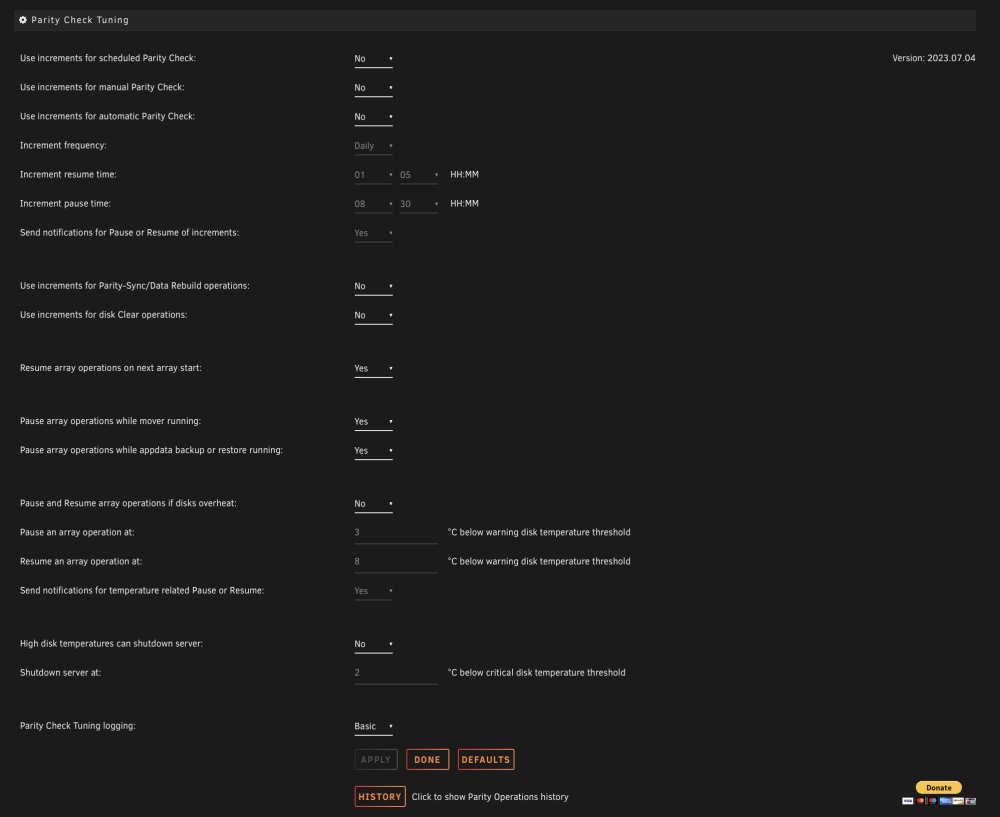This screenshot has width=1000, height=817.
Task: Click the Shutdown server at field
Action: pyautogui.click(x=396, y=673)
